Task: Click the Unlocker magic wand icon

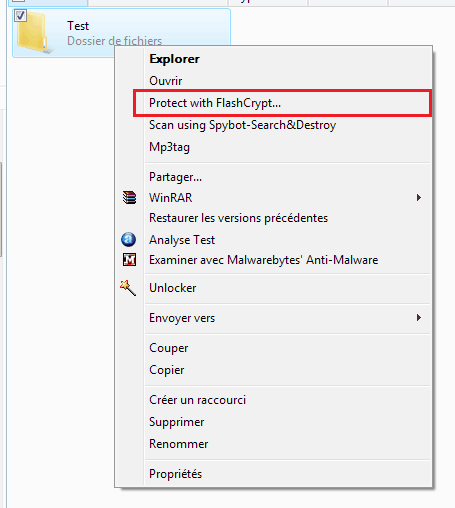Action: tap(128, 288)
